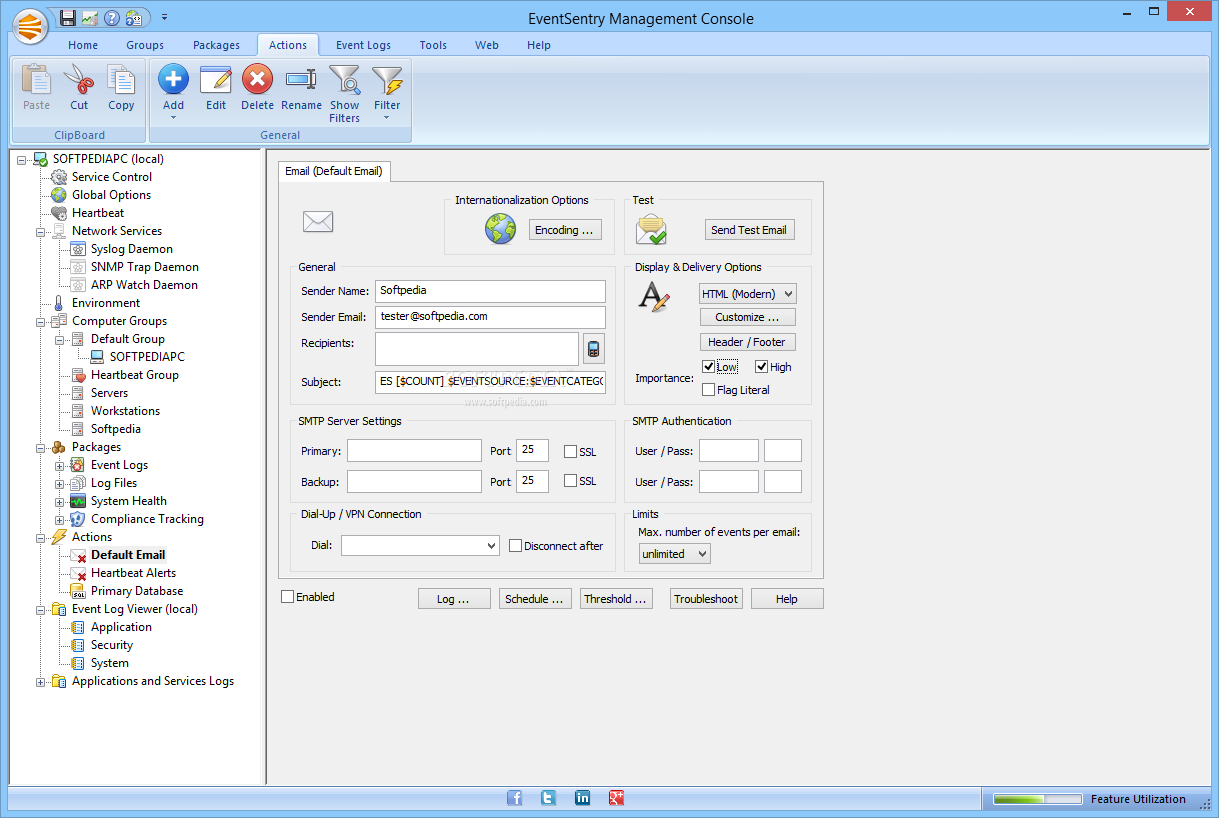Click the Threshold ... button
Screen dimensions: 1219x818
618,598
